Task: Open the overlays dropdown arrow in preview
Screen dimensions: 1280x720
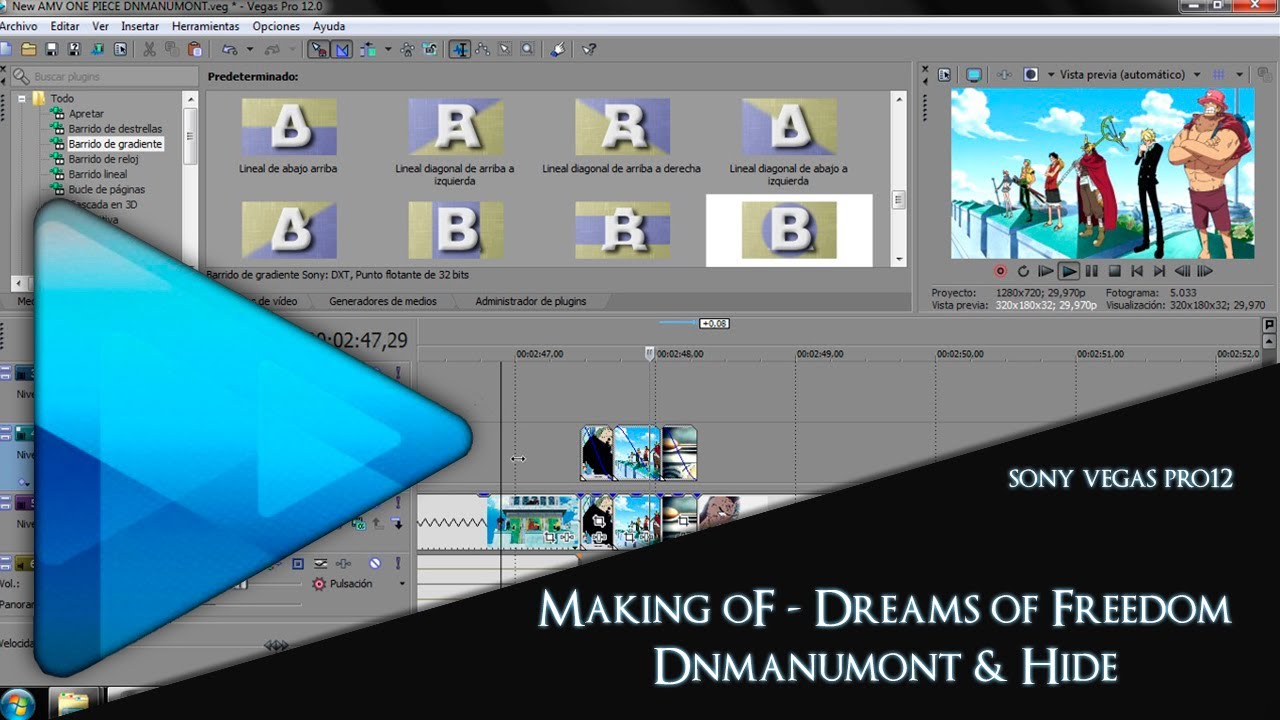Action: pyautogui.click(x=1239, y=75)
